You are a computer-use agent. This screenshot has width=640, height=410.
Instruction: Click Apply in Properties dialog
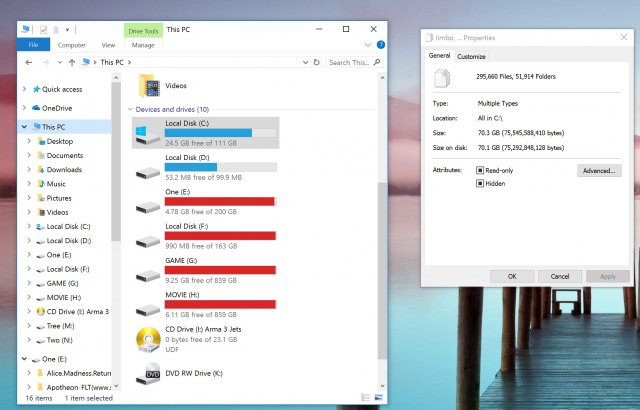tap(608, 276)
